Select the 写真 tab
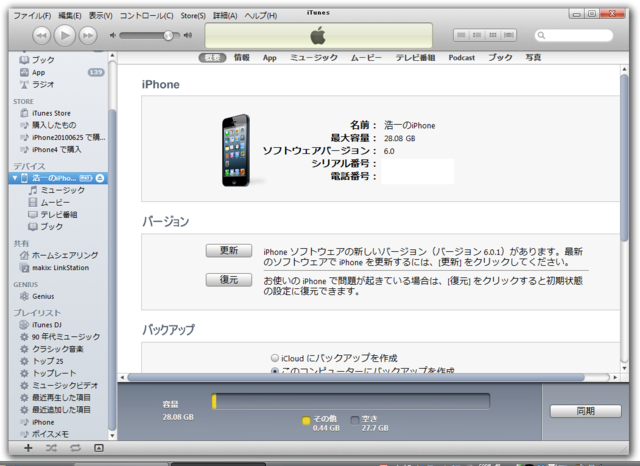This screenshot has width=640, height=466. pyautogui.click(x=533, y=58)
